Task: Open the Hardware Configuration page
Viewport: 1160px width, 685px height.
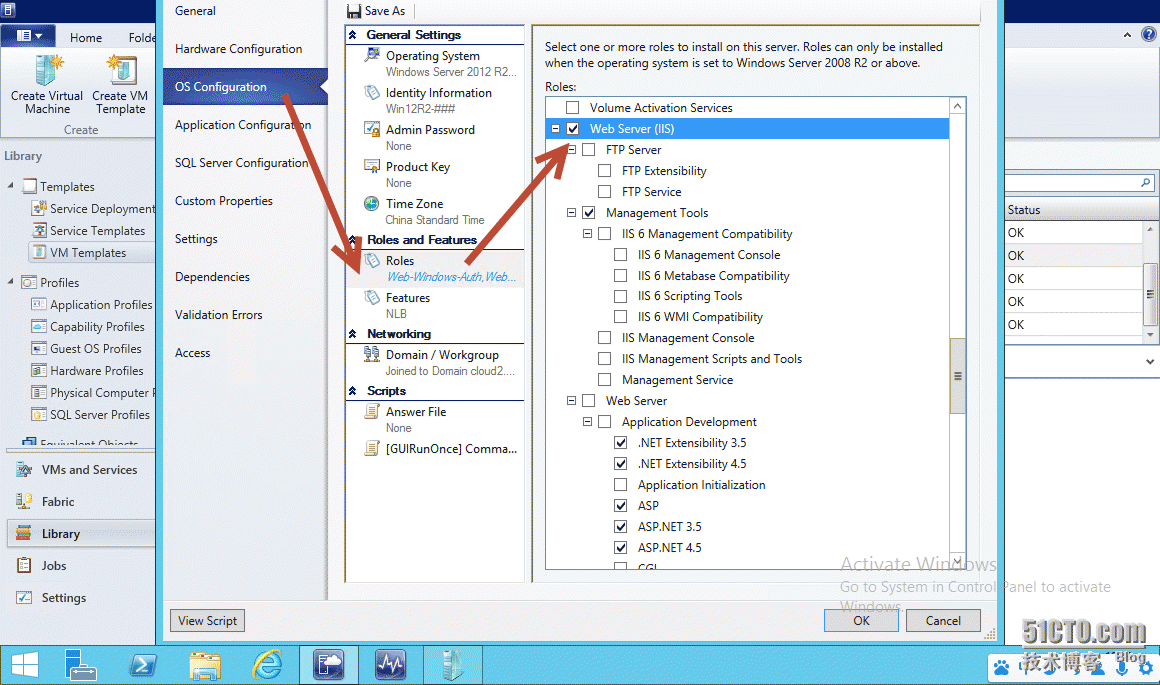Action: tap(239, 49)
